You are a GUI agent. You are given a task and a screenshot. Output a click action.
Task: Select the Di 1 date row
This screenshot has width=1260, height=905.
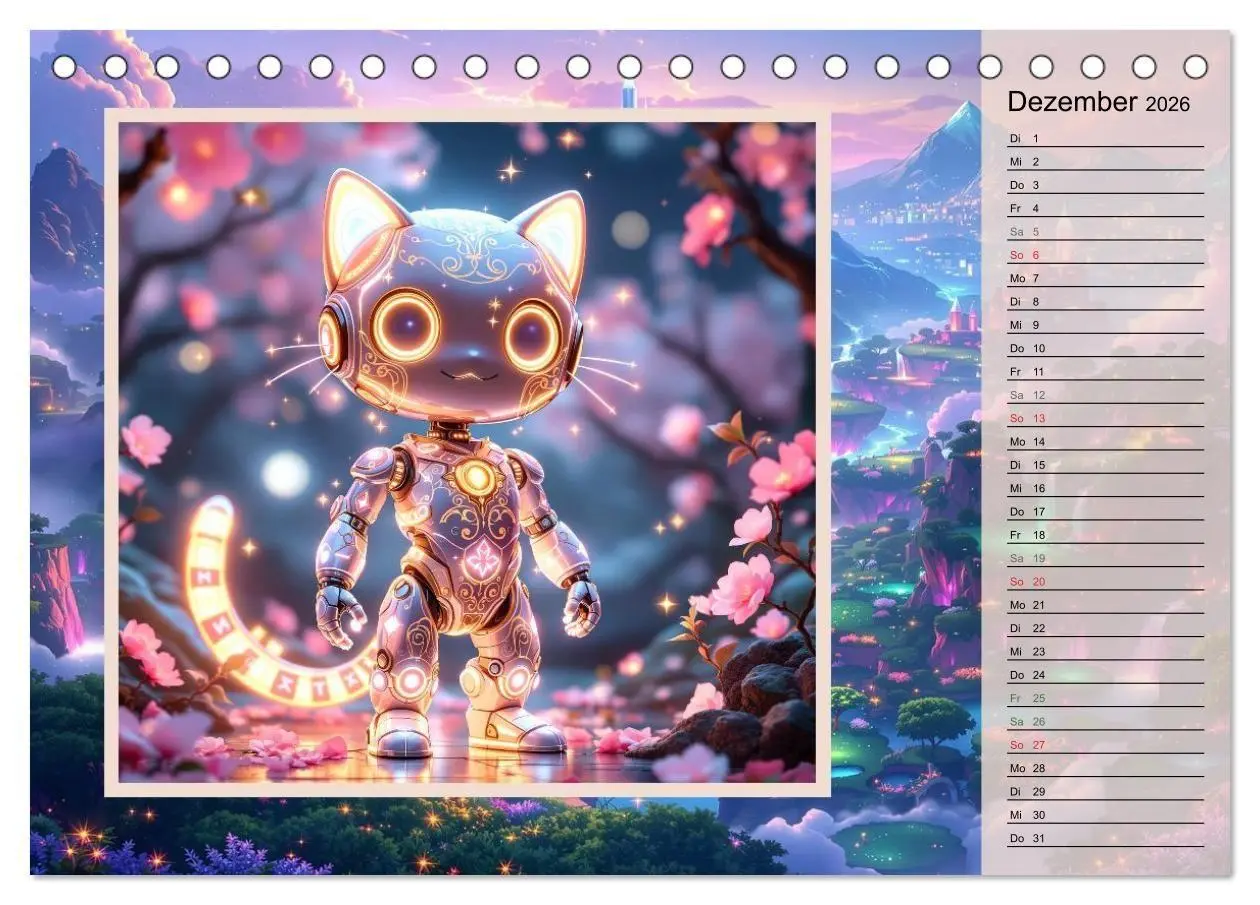pos(1105,138)
